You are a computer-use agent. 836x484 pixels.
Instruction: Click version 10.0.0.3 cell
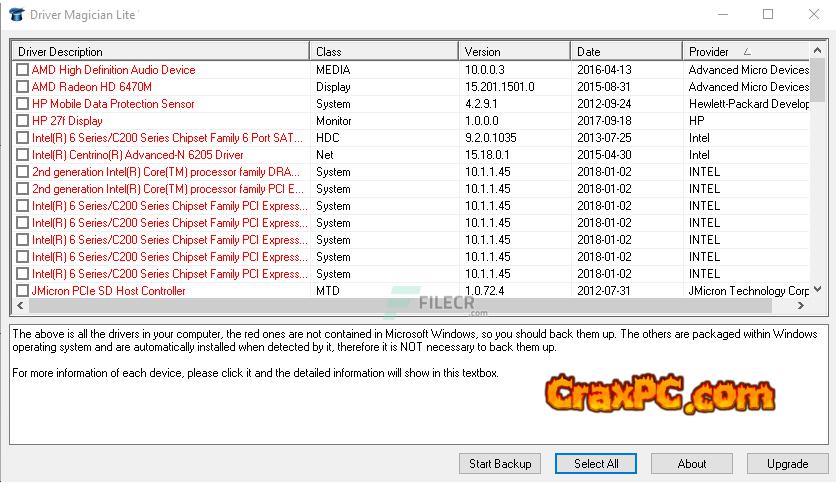point(485,70)
